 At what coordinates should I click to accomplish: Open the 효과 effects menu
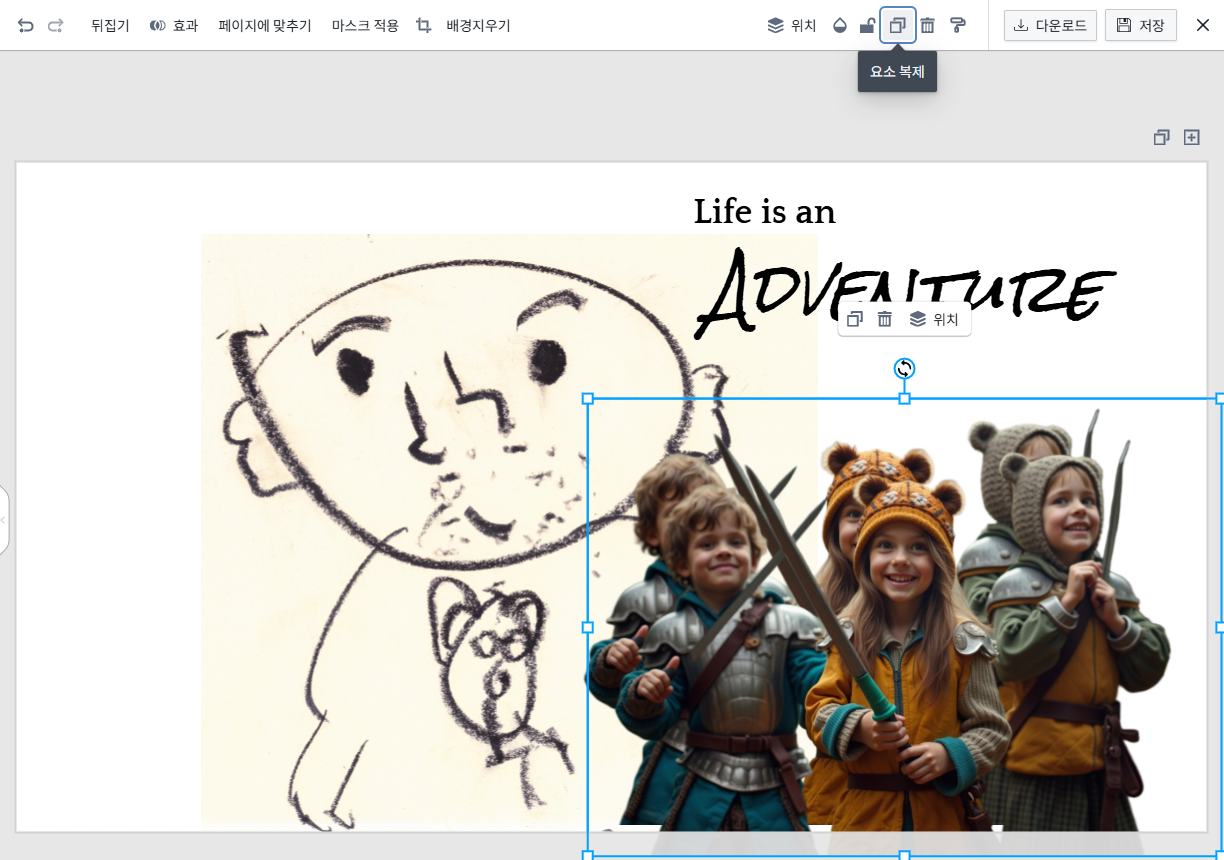coord(174,25)
